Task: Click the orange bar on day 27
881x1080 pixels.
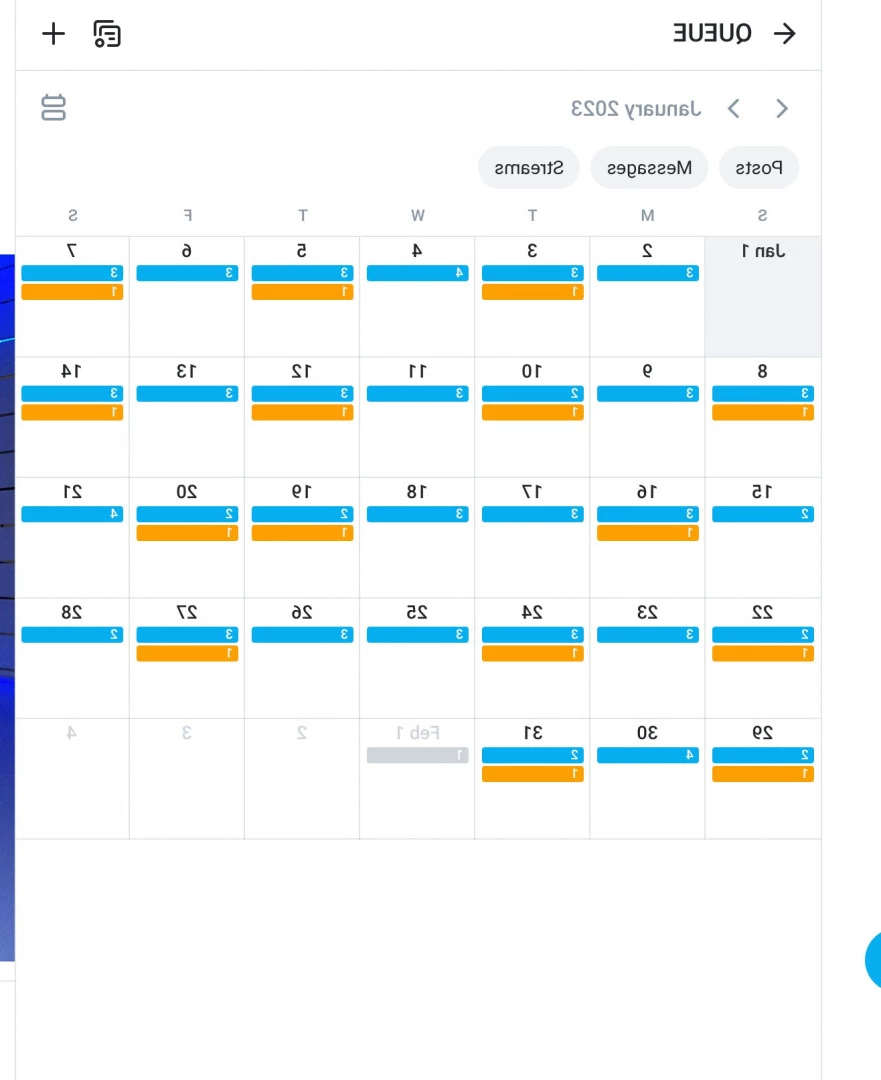Action: pos(187,654)
